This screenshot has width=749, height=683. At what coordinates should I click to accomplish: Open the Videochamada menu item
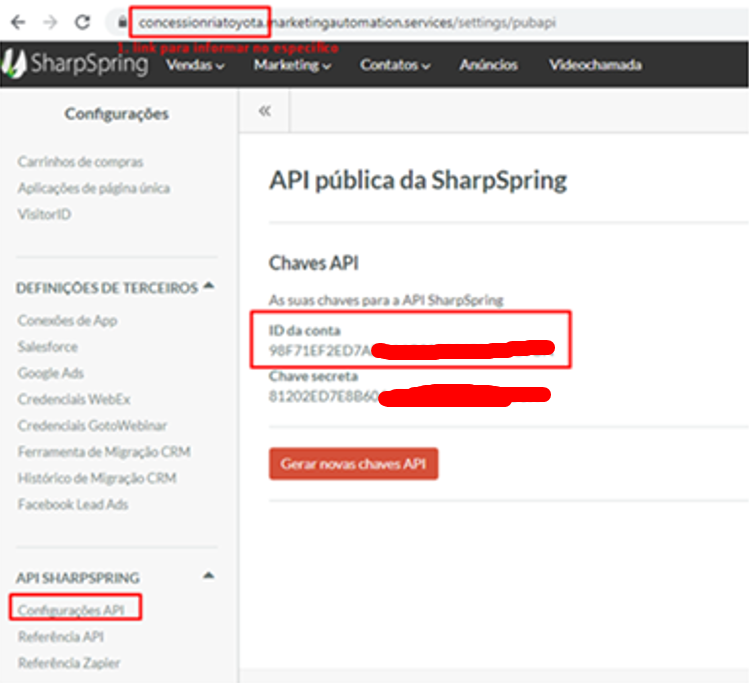click(595, 65)
